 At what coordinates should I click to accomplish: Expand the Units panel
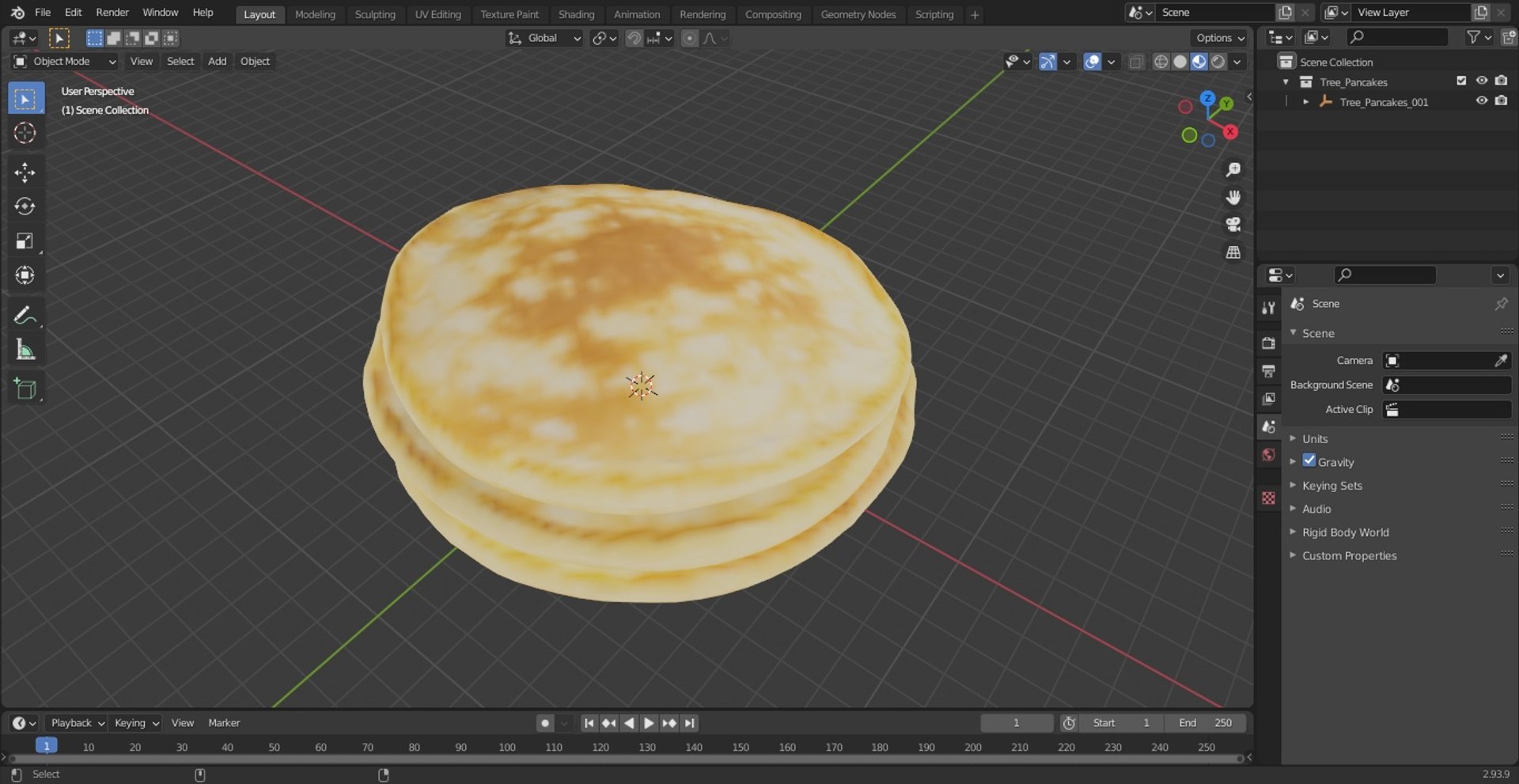click(1315, 439)
